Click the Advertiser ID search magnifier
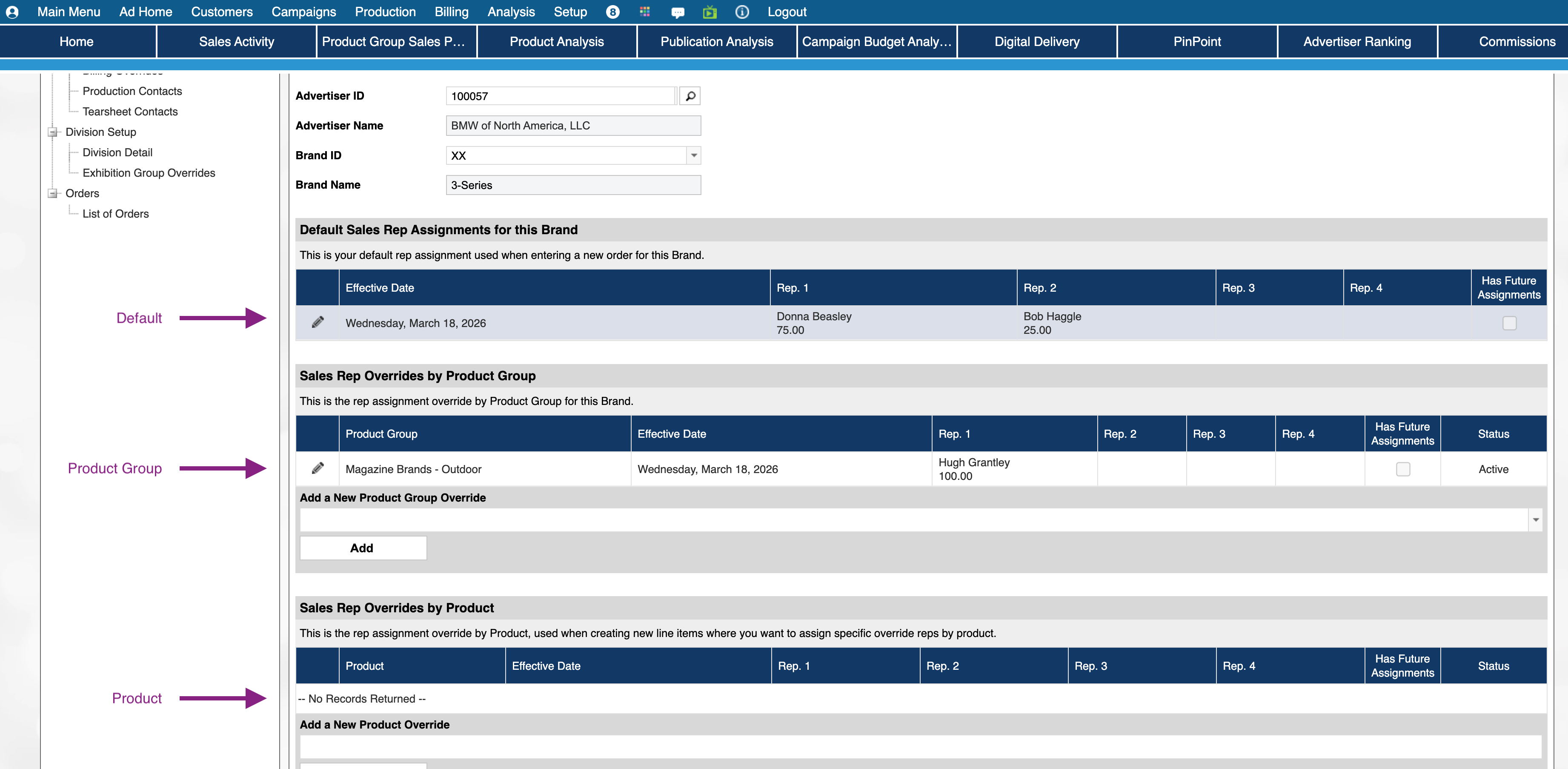The image size is (1568, 769). [x=690, y=96]
